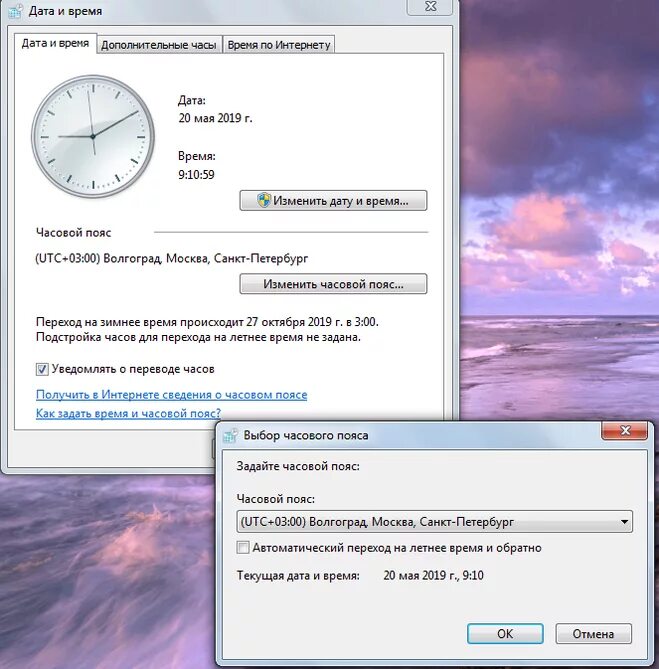Click the Date and Time title bar icon
Screen dimensions: 659x669
point(15,11)
